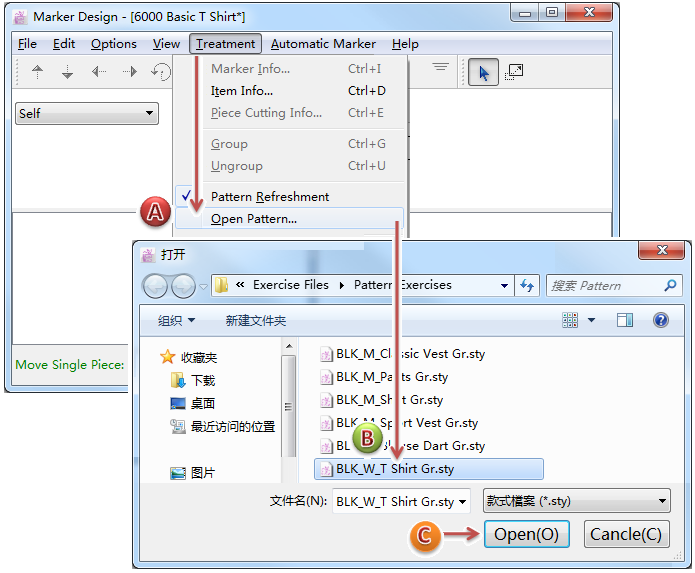Toggle the preview pane icon

(625, 320)
